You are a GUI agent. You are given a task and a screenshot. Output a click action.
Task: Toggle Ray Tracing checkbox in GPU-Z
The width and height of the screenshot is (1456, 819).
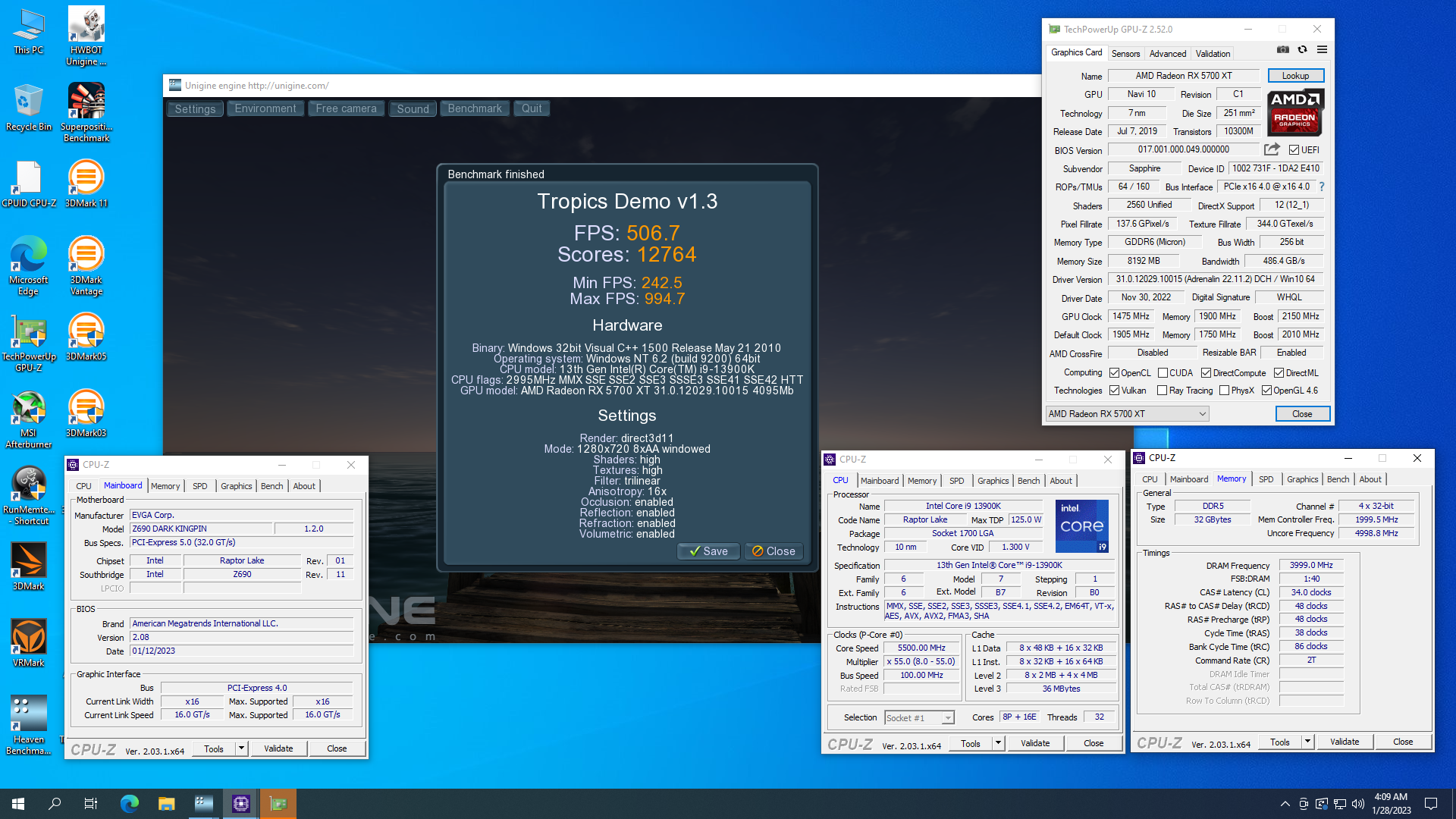(1162, 391)
